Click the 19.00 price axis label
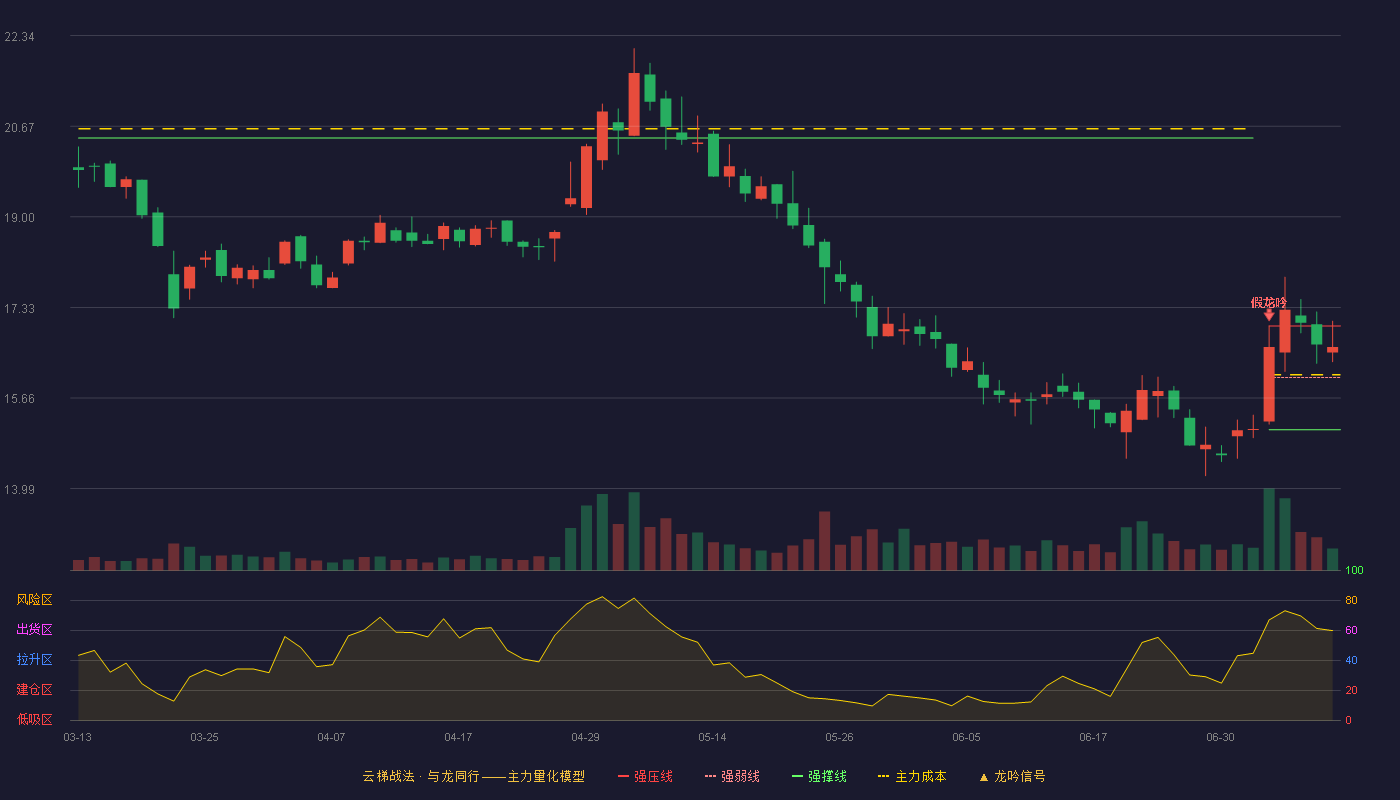Viewport: 1400px width, 800px height. point(20,218)
